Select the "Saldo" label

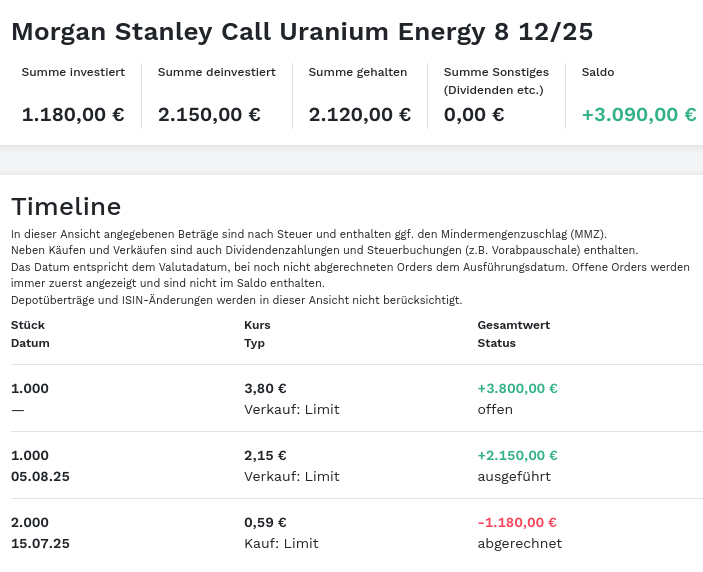[598, 72]
